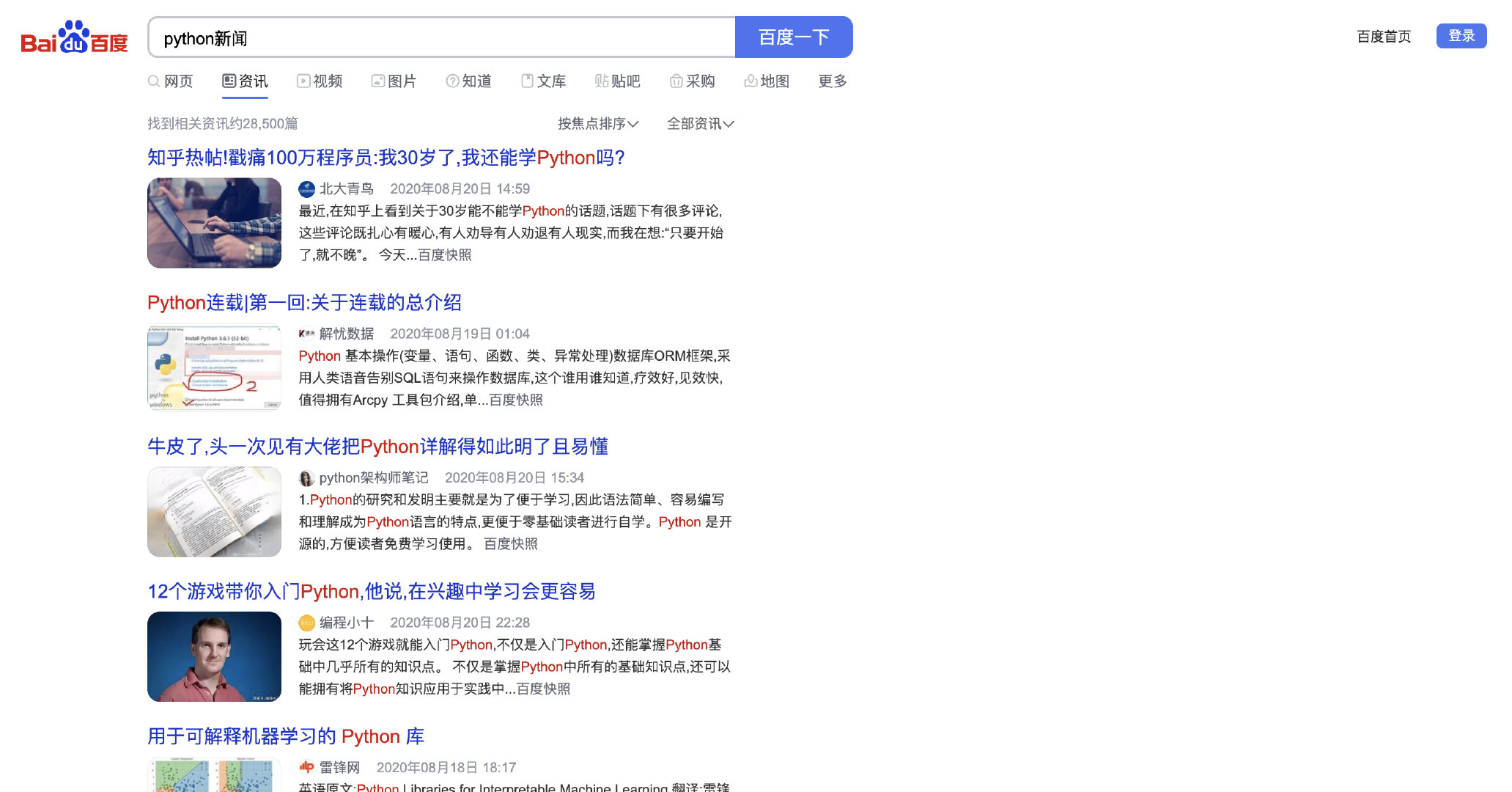Open article 知乎热帖!戳痛100万程序员
Image resolution: width=1512 pixels, height=792 pixels.
[386, 158]
